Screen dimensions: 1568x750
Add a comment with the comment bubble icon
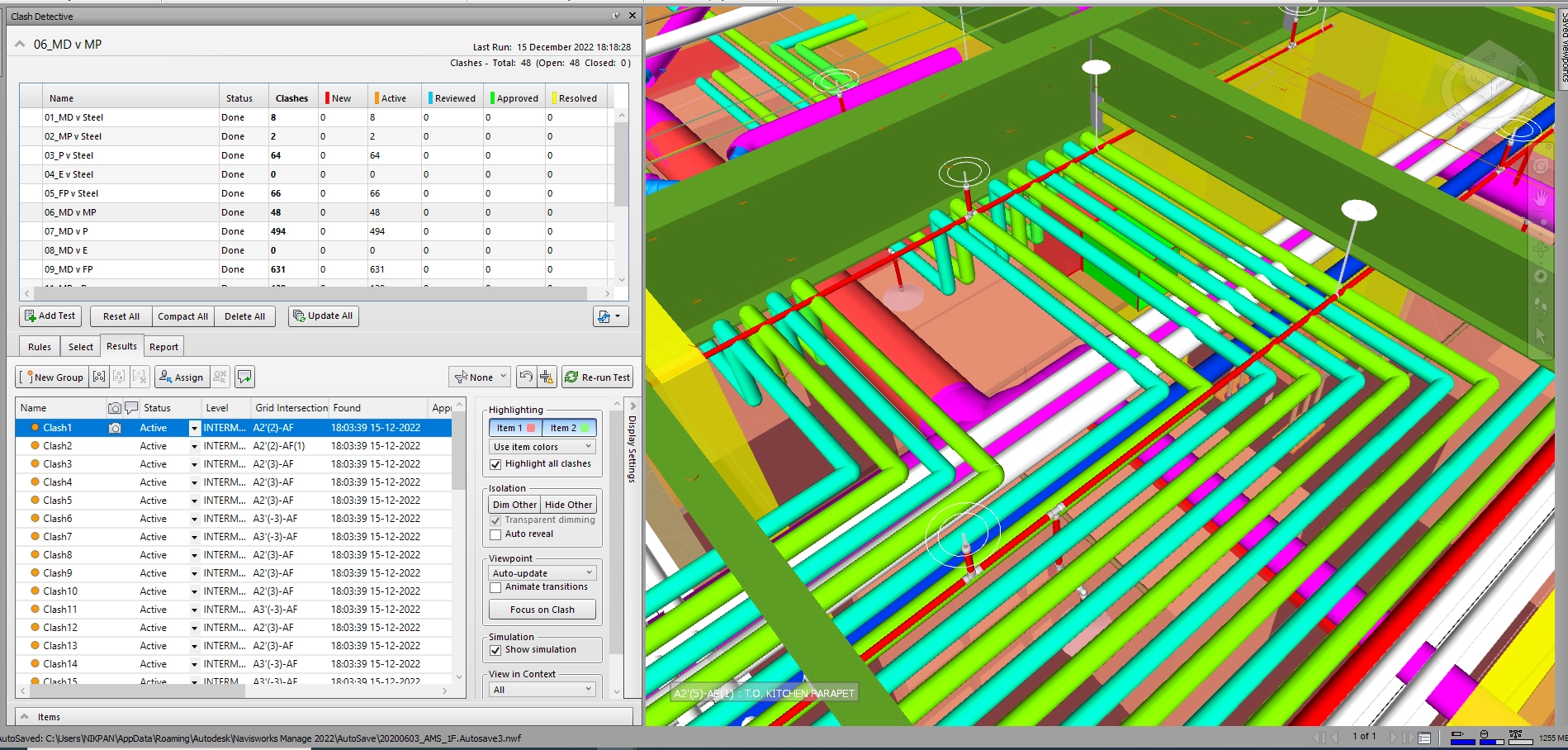tap(244, 377)
